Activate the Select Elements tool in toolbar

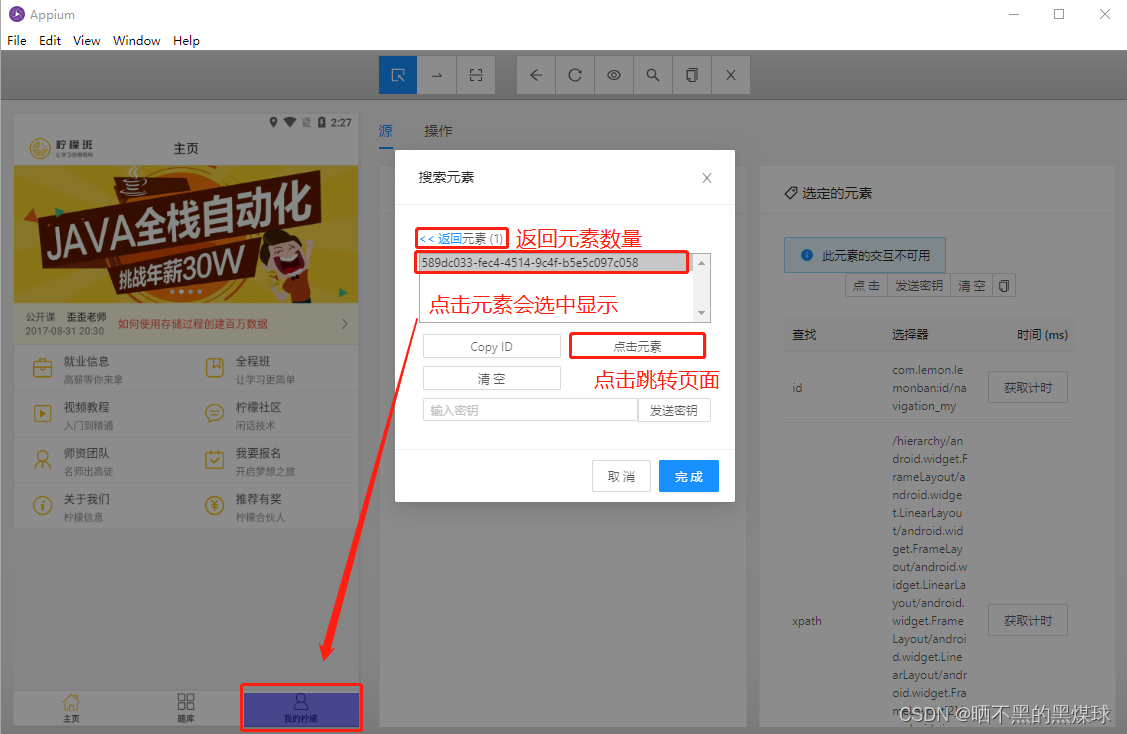(397, 75)
